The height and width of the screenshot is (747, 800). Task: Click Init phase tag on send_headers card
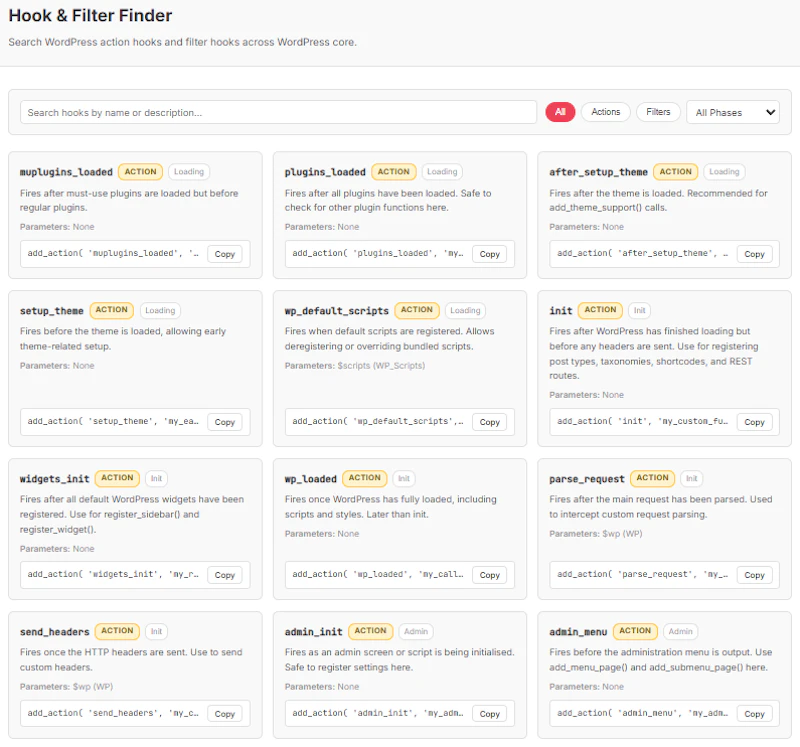[156, 631]
